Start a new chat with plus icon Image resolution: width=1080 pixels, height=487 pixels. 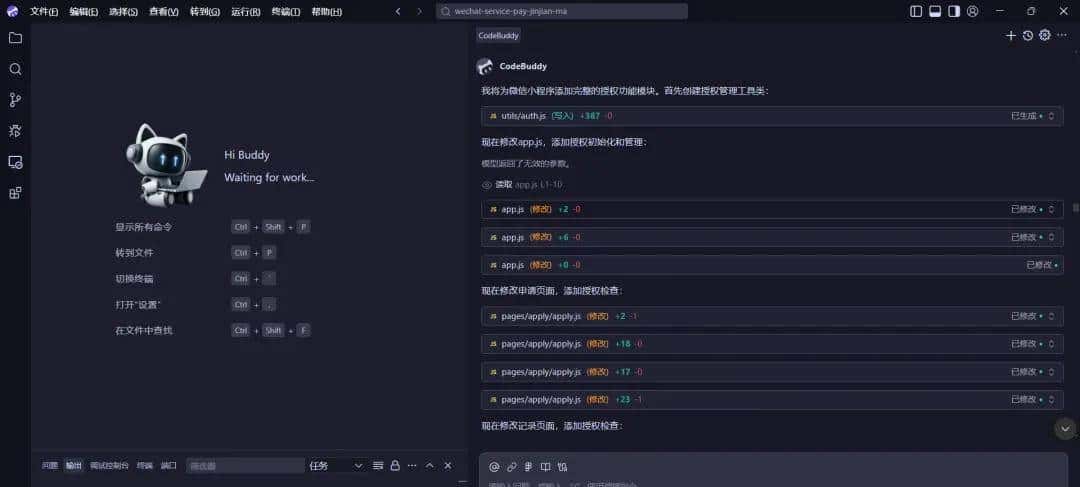tap(1010, 36)
